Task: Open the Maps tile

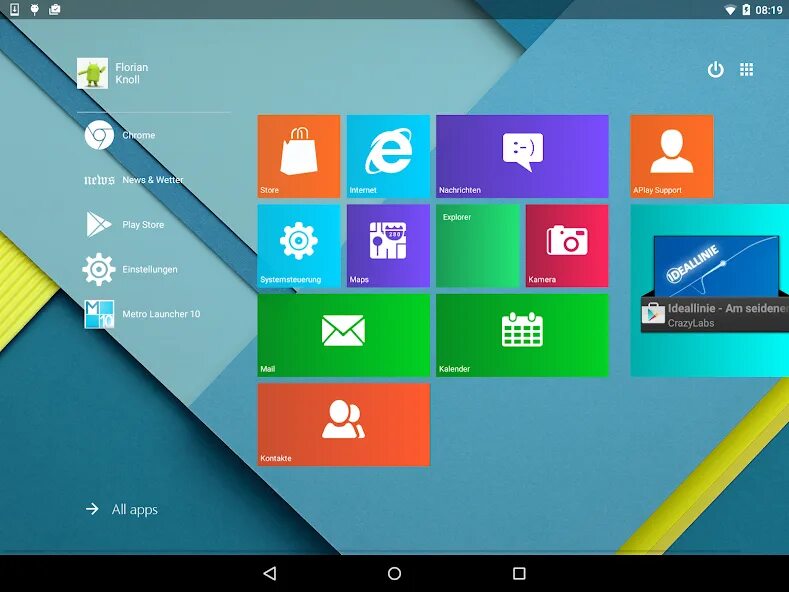Action: pyautogui.click(x=388, y=246)
